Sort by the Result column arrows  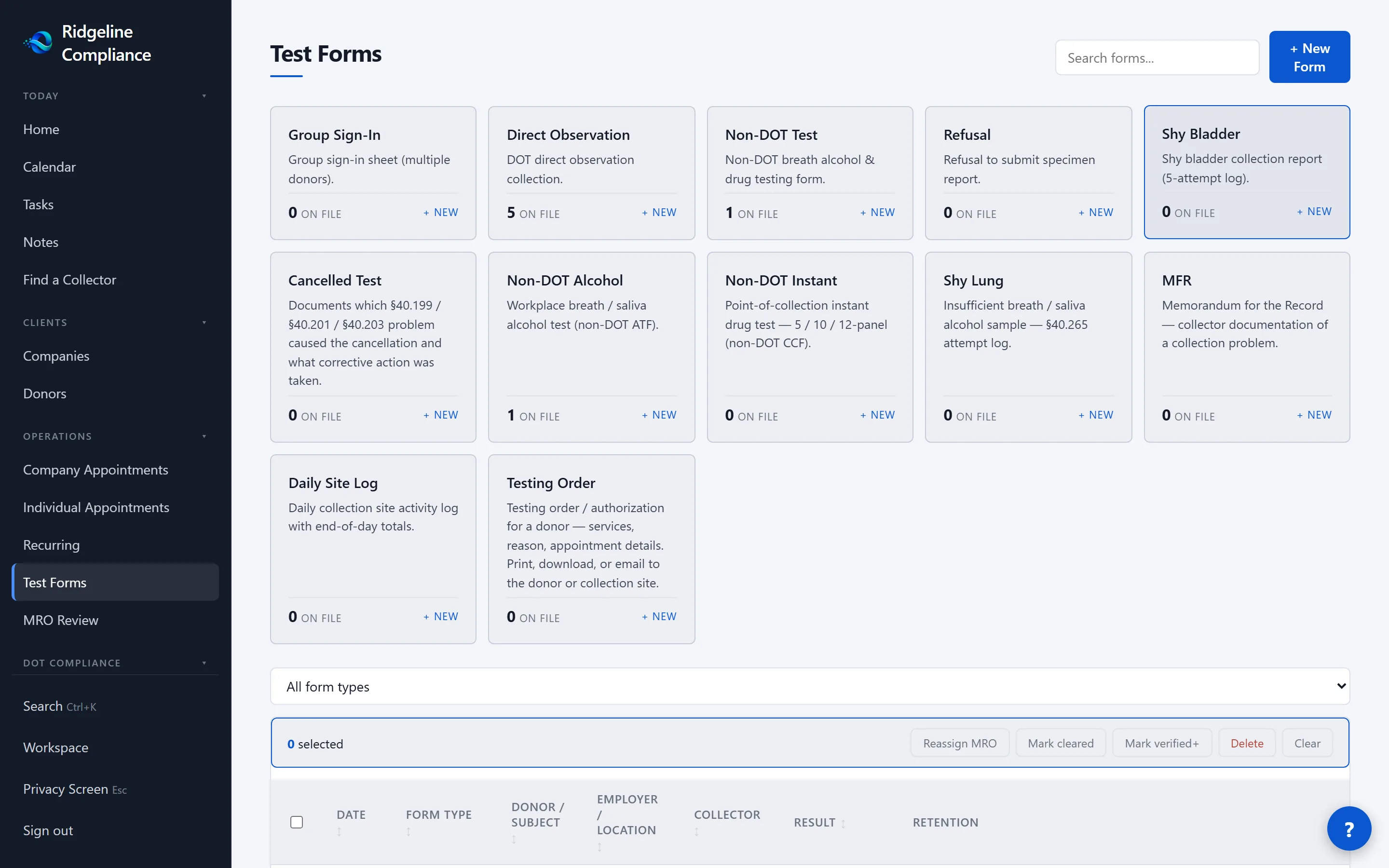pos(843,823)
